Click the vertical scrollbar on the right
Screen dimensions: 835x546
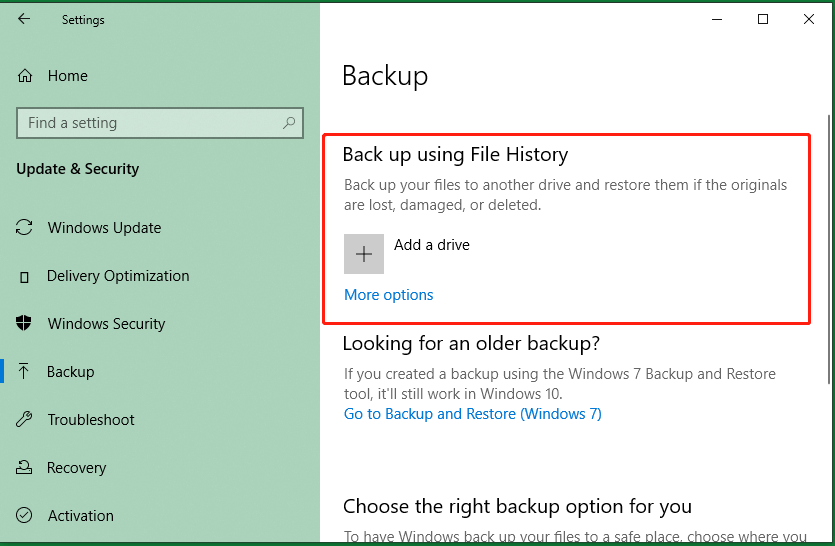(x=828, y=250)
